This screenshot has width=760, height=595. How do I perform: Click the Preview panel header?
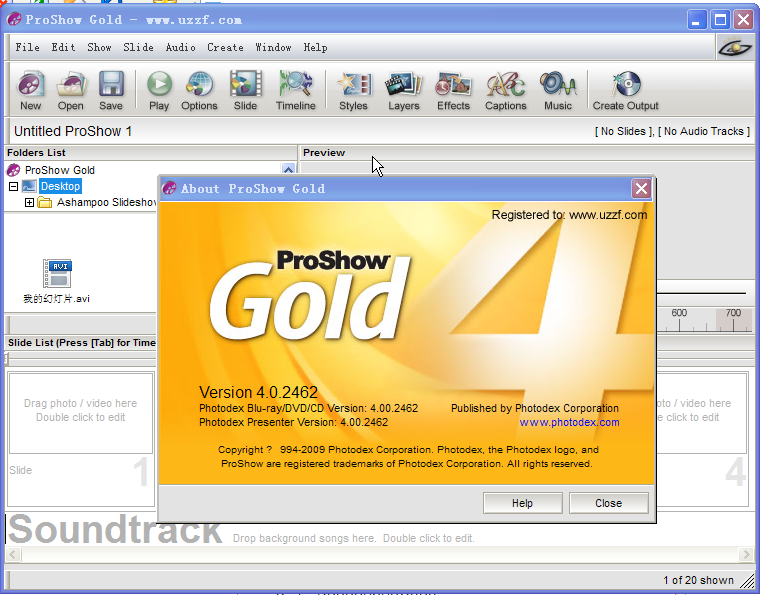[x=527, y=153]
